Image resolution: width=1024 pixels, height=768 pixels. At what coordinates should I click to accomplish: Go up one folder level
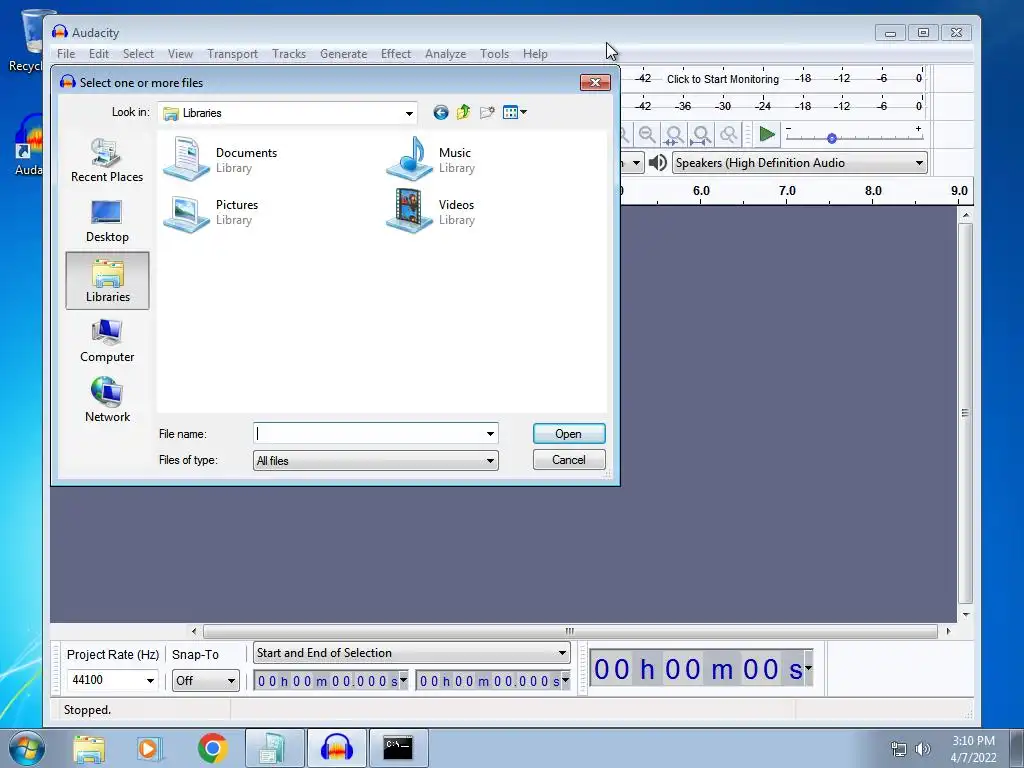464,112
